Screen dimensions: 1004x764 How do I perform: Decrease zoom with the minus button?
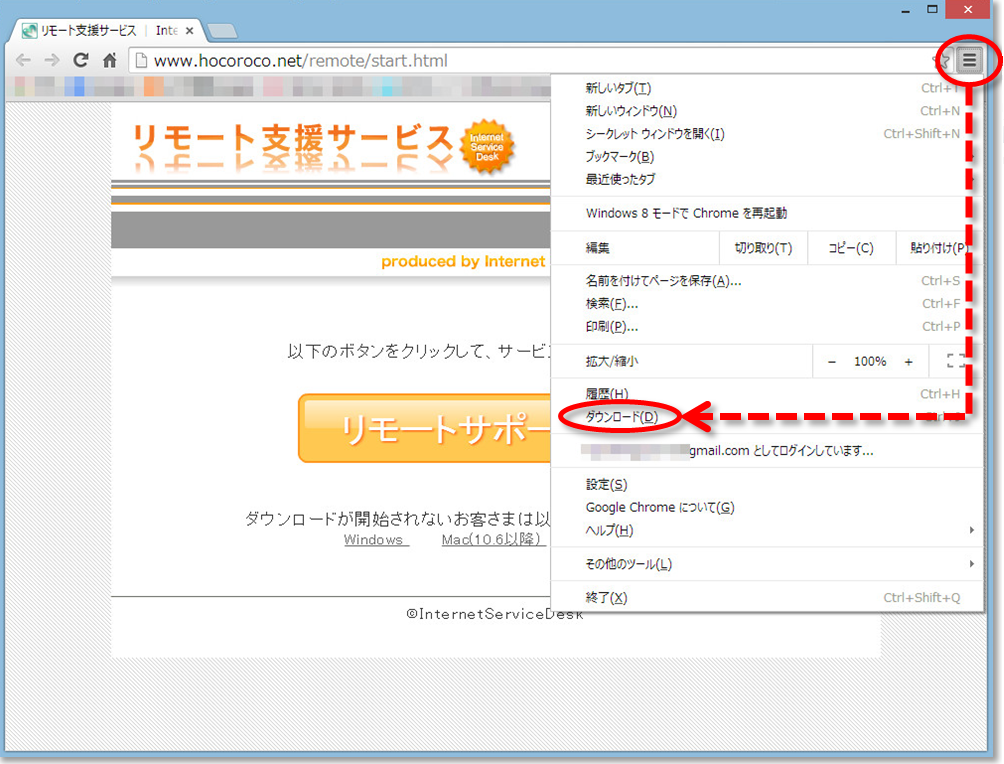[x=832, y=362]
